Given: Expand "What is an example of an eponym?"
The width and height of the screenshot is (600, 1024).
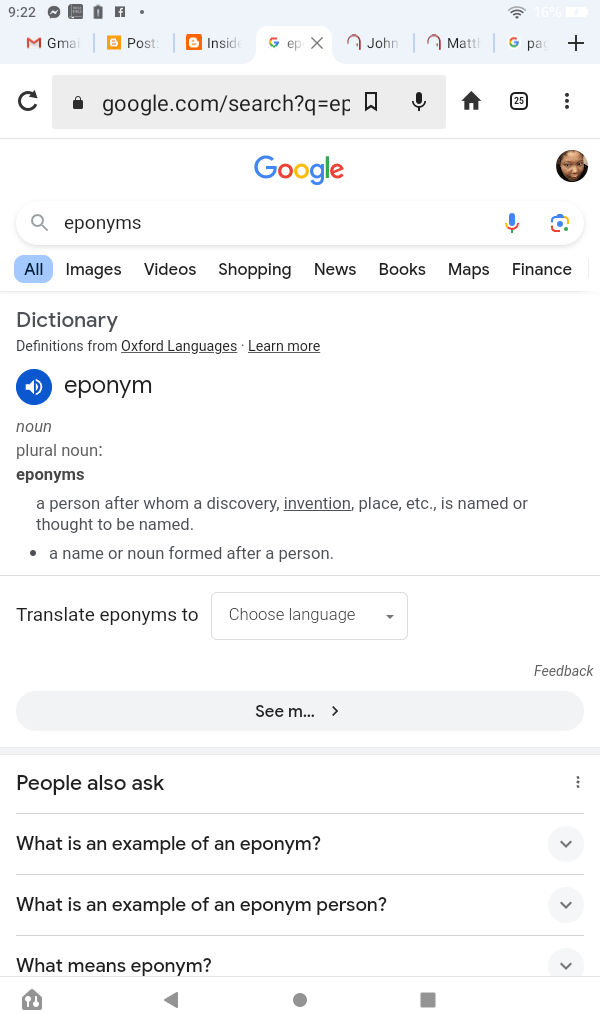Looking at the screenshot, I should pyautogui.click(x=565, y=844).
